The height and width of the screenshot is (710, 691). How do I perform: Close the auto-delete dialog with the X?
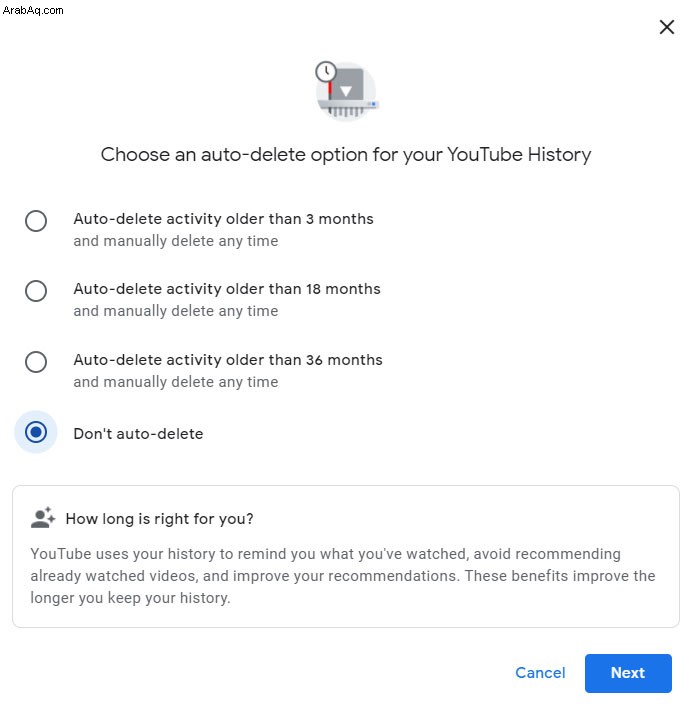(667, 27)
